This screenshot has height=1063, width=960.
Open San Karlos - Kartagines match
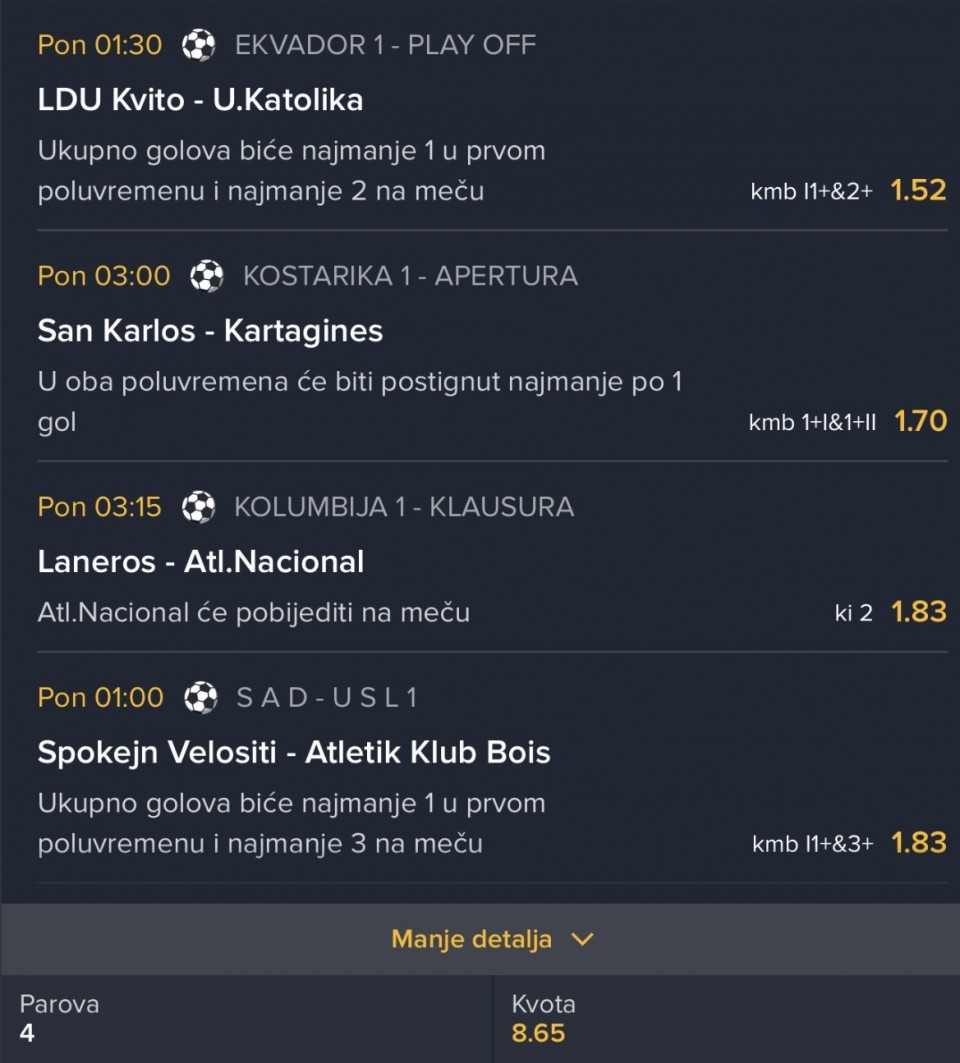[x=210, y=332]
